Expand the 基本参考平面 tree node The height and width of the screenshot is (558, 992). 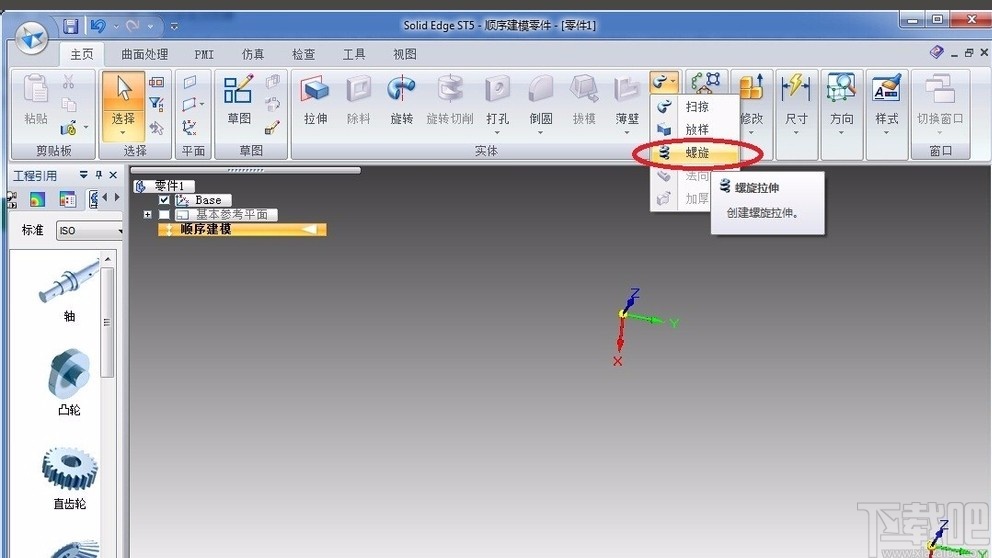[x=147, y=215]
